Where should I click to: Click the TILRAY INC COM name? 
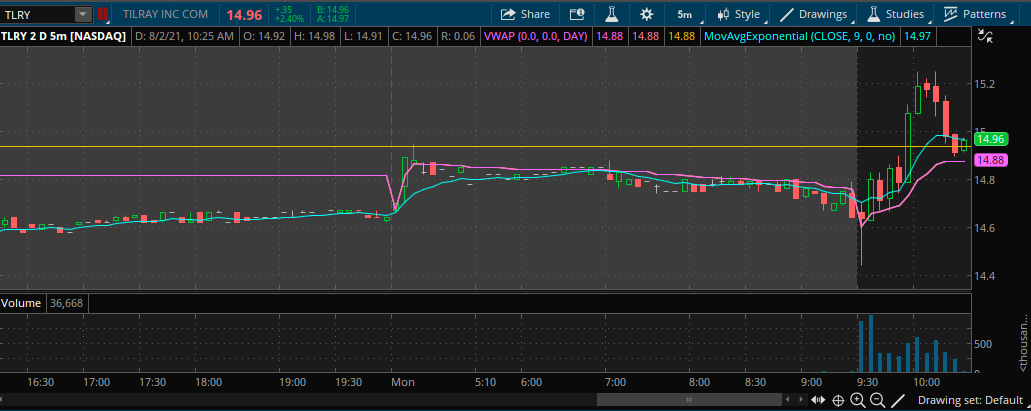[165, 14]
